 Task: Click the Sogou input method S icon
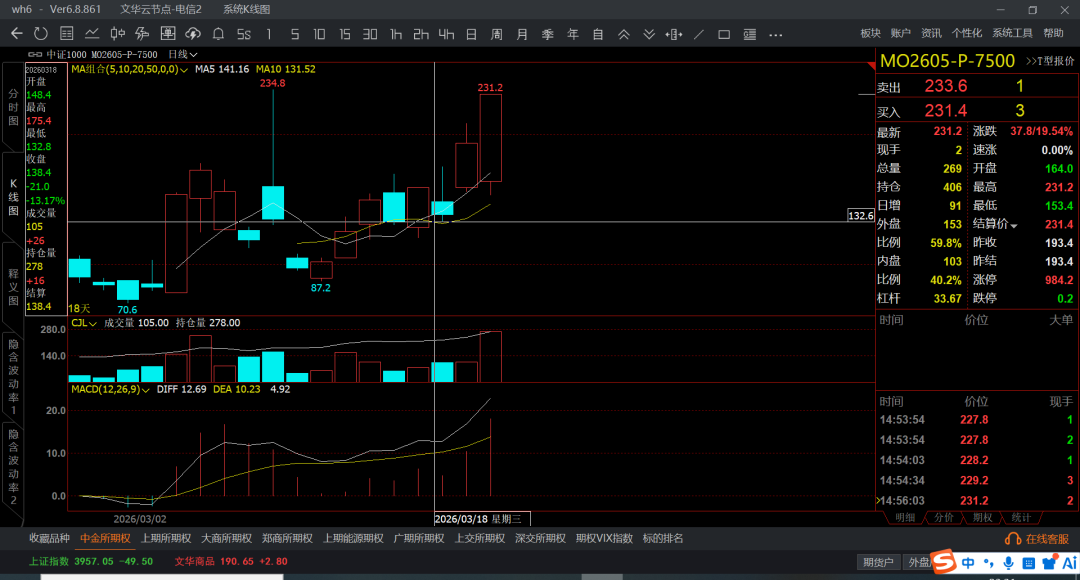tap(944, 561)
